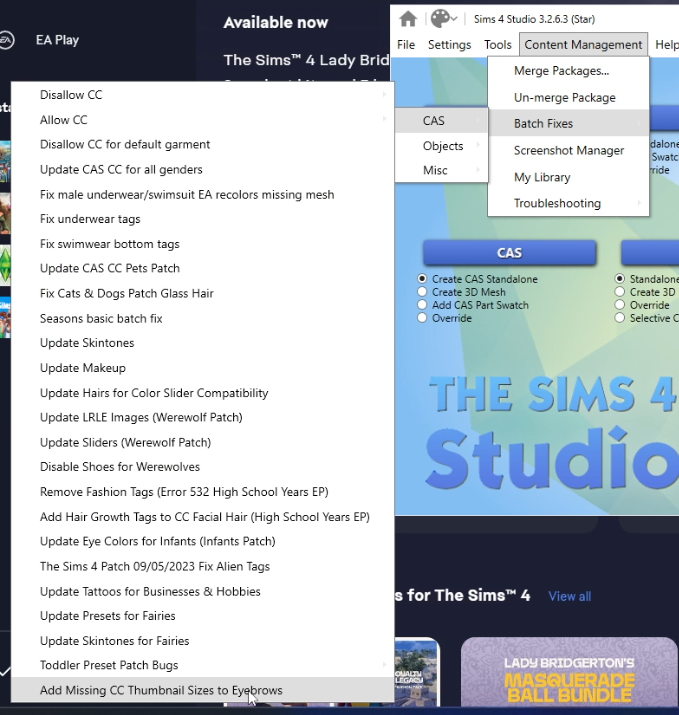Click the blue CAS button

click(509, 253)
